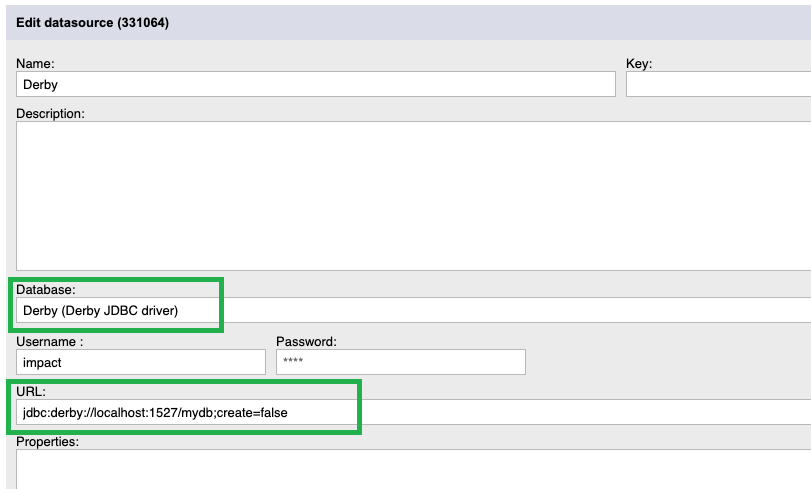
Task: Click the URL field with jdbc:derby connection string
Action: point(413,412)
